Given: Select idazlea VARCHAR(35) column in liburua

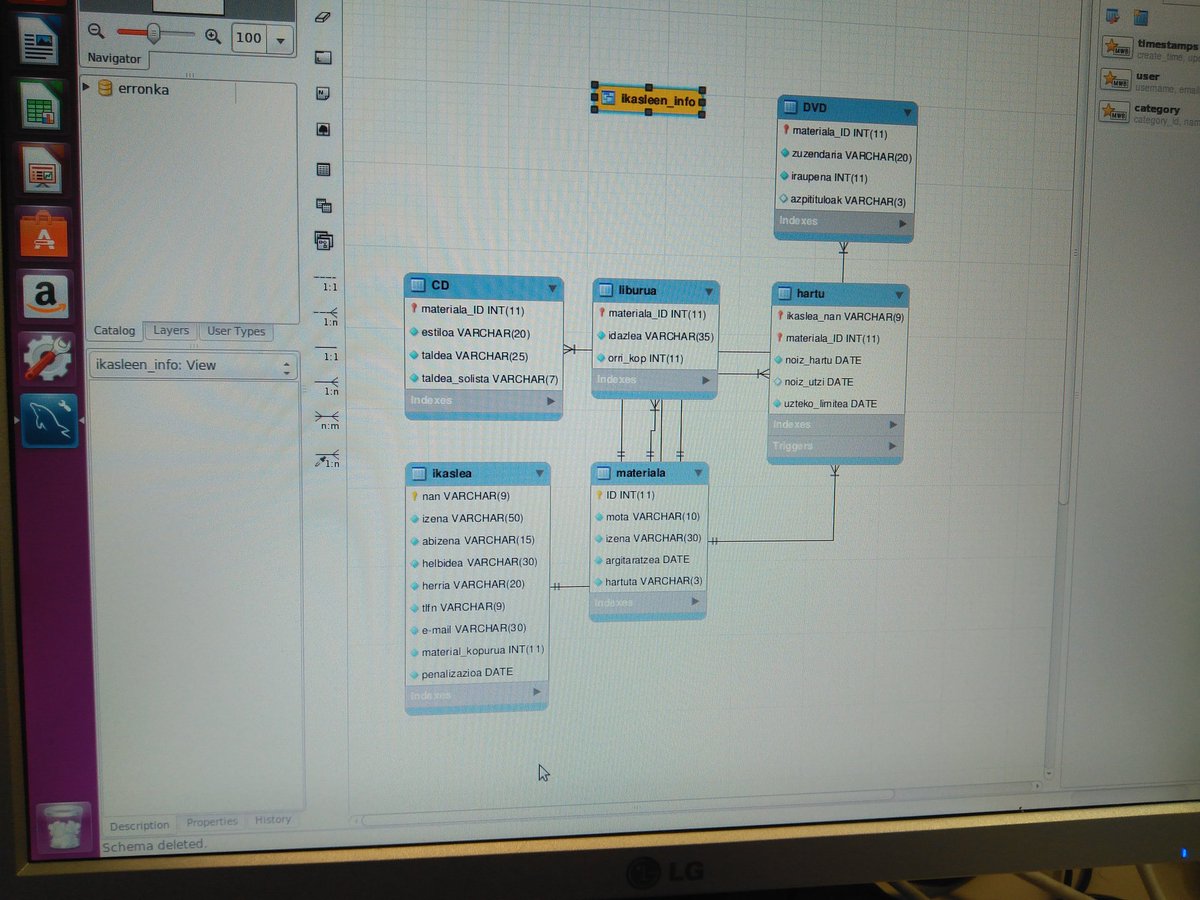Looking at the screenshot, I should click(x=655, y=336).
